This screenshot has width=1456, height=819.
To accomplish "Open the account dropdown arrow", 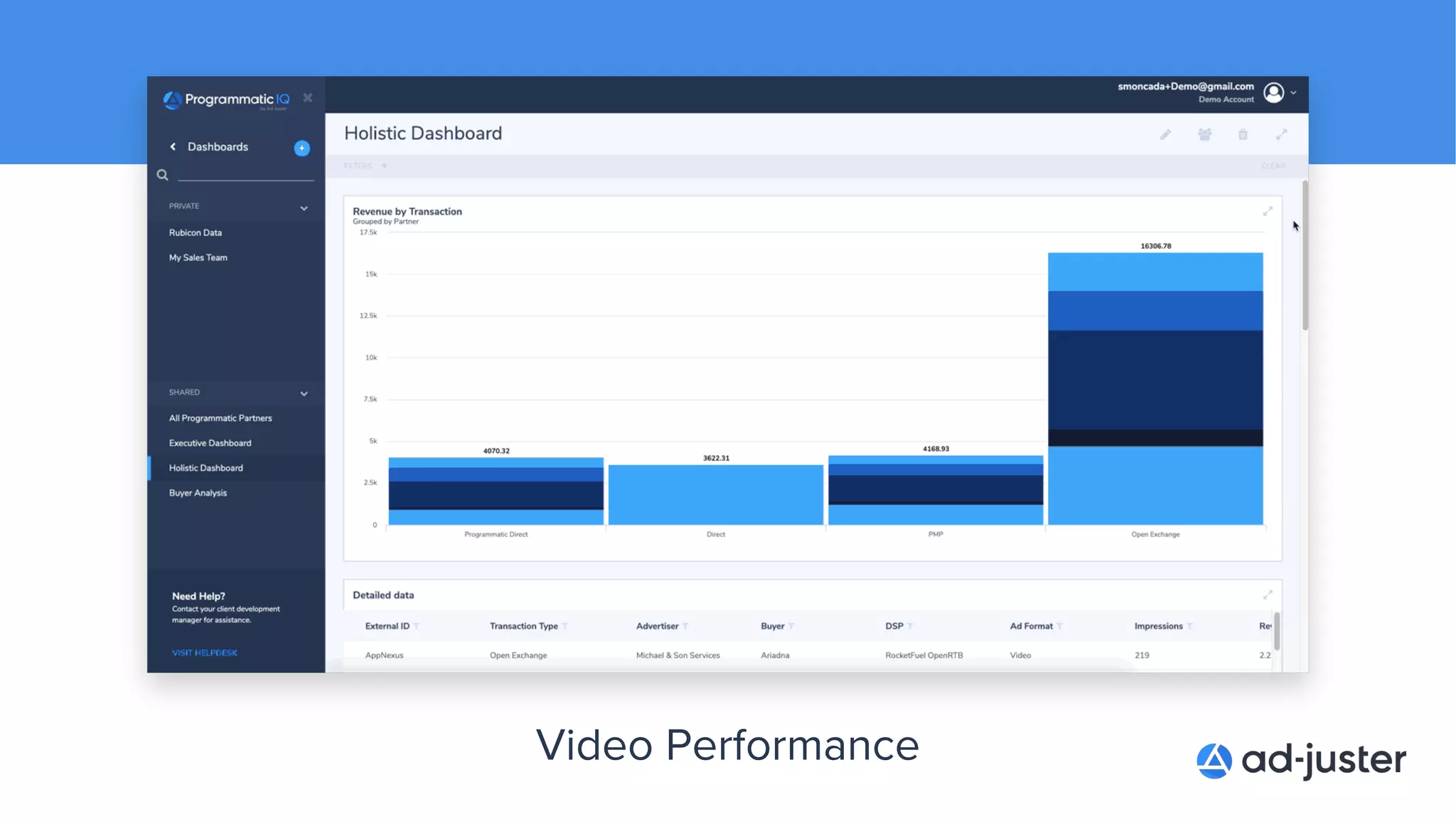I will (x=1294, y=92).
